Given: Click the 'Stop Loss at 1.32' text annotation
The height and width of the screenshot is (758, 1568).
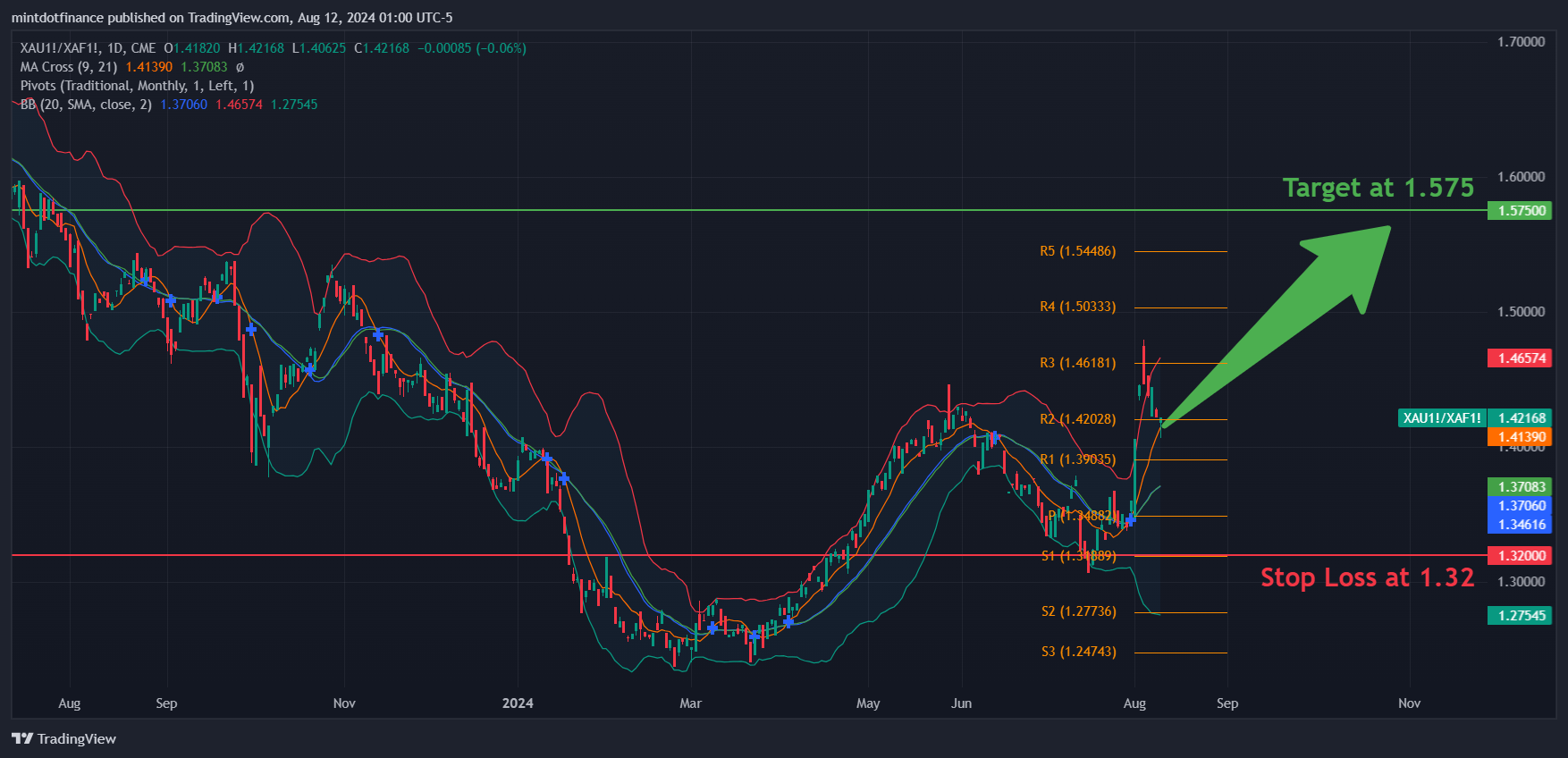Looking at the screenshot, I should coord(1368,577).
